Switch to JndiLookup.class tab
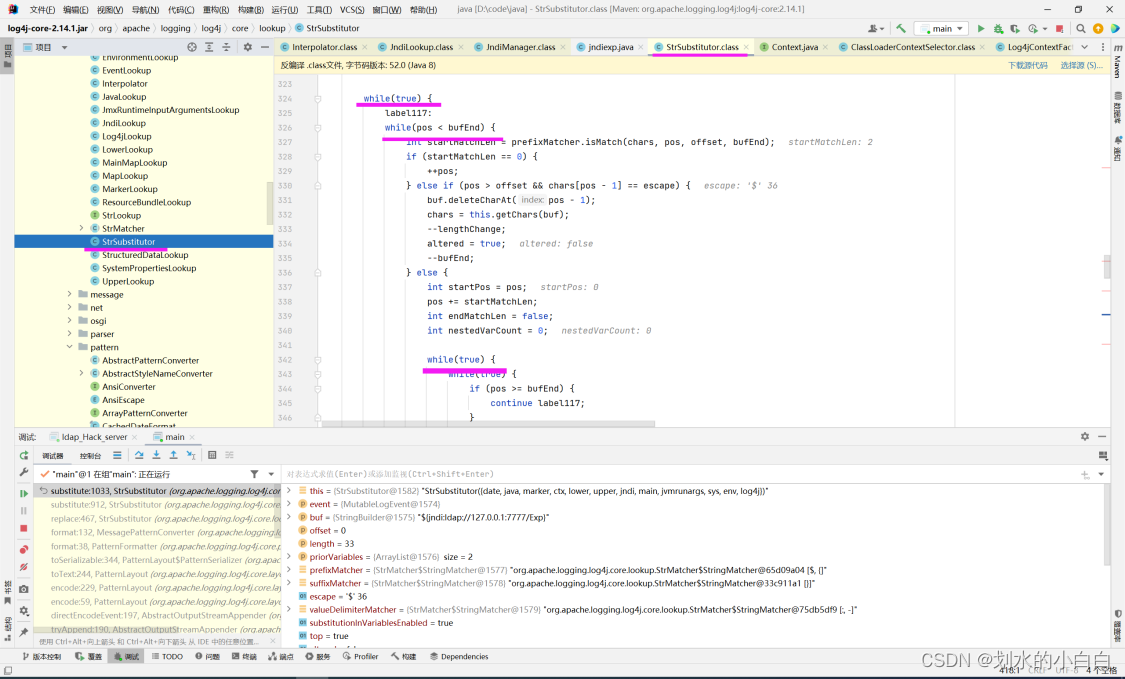Image resolution: width=1125 pixels, height=679 pixels. 421,47
